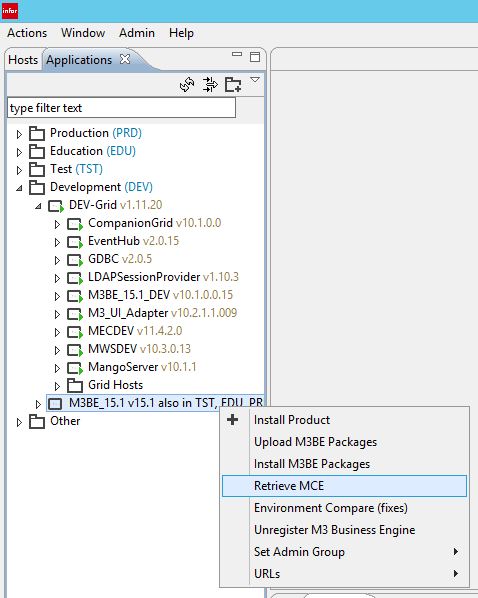Click the Education folder icon

coord(37,151)
